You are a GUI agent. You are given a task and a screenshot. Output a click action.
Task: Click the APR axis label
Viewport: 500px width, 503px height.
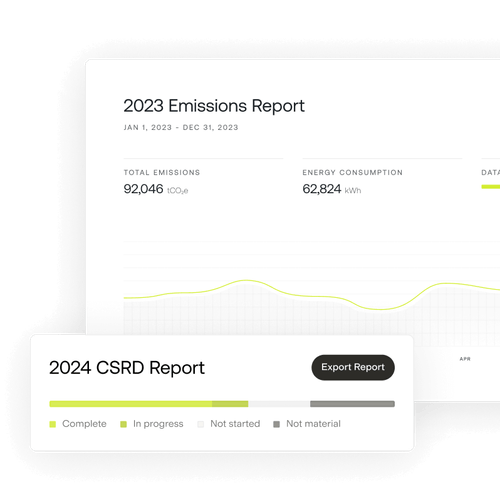tap(465, 359)
